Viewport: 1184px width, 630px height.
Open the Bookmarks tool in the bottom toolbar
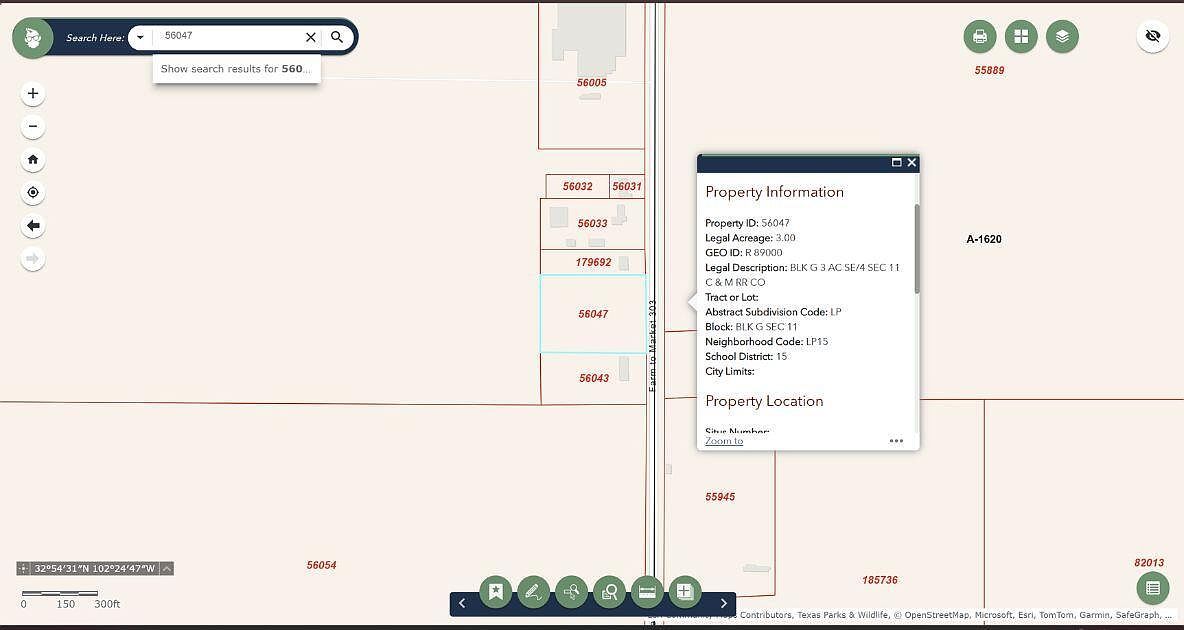[495, 592]
